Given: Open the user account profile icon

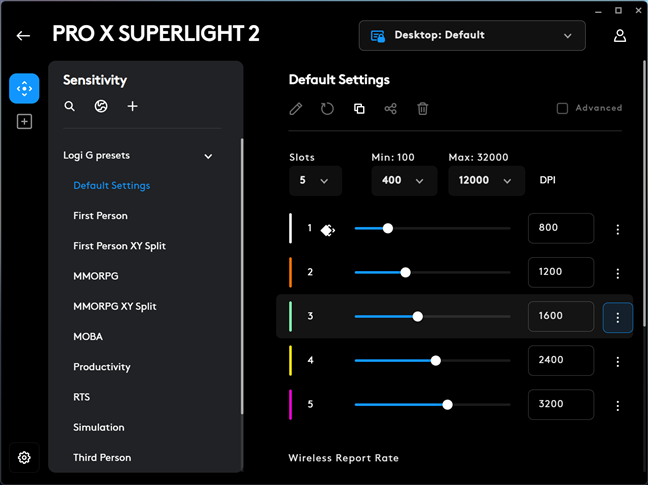Looking at the screenshot, I should (x=619, y=36).
